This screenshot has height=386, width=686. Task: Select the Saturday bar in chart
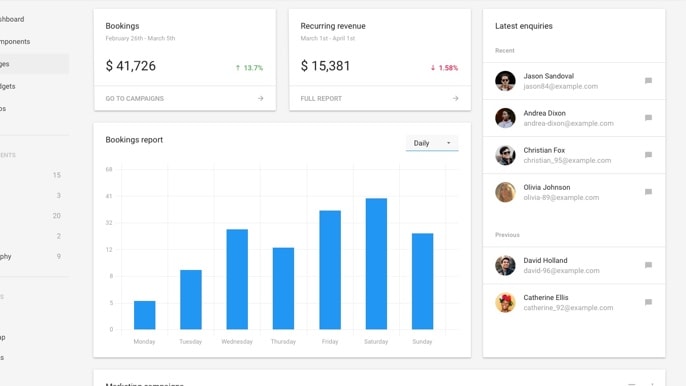click(376, 264)
